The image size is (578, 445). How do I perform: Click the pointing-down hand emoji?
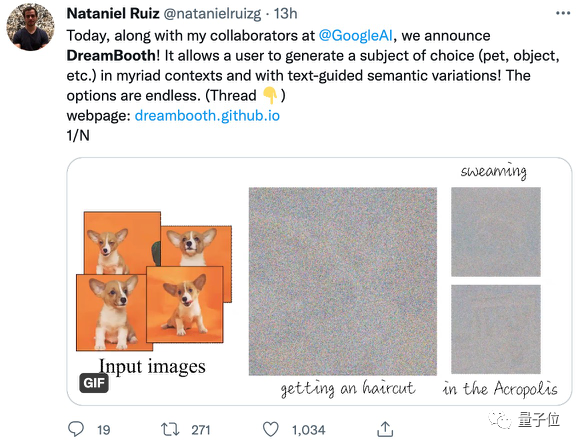click(270, 95)
